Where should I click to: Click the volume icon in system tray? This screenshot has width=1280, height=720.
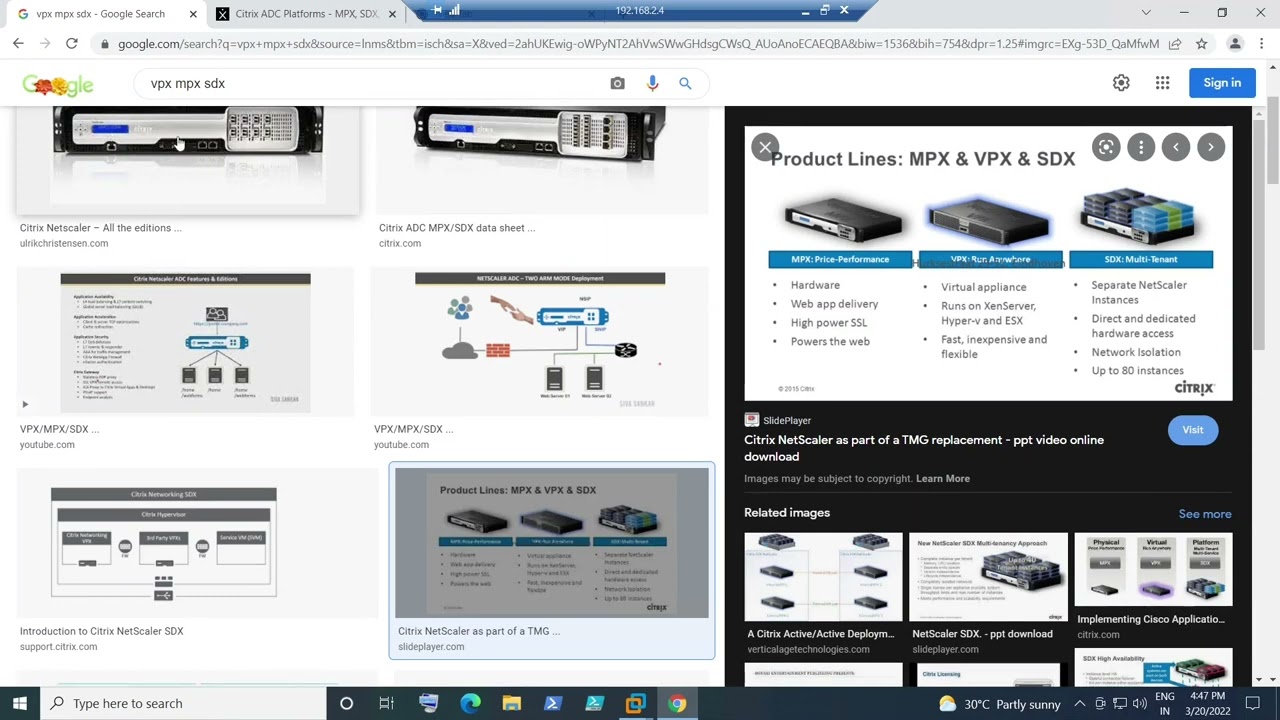coord(1140,703)
